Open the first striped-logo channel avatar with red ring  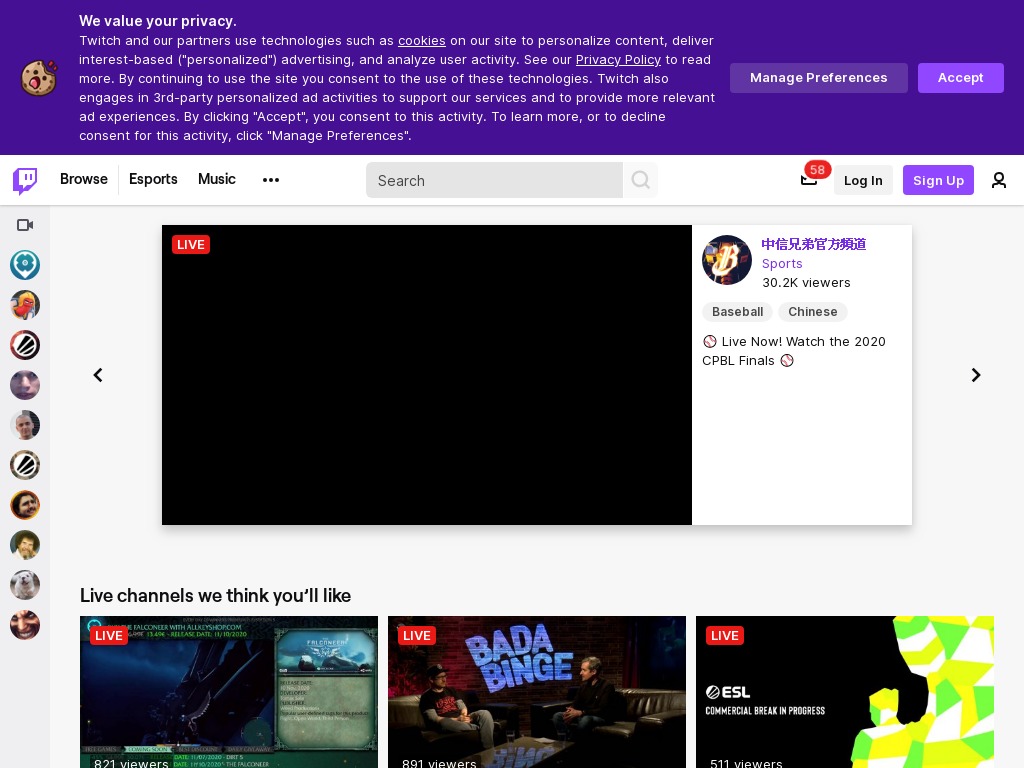point(25,345)
